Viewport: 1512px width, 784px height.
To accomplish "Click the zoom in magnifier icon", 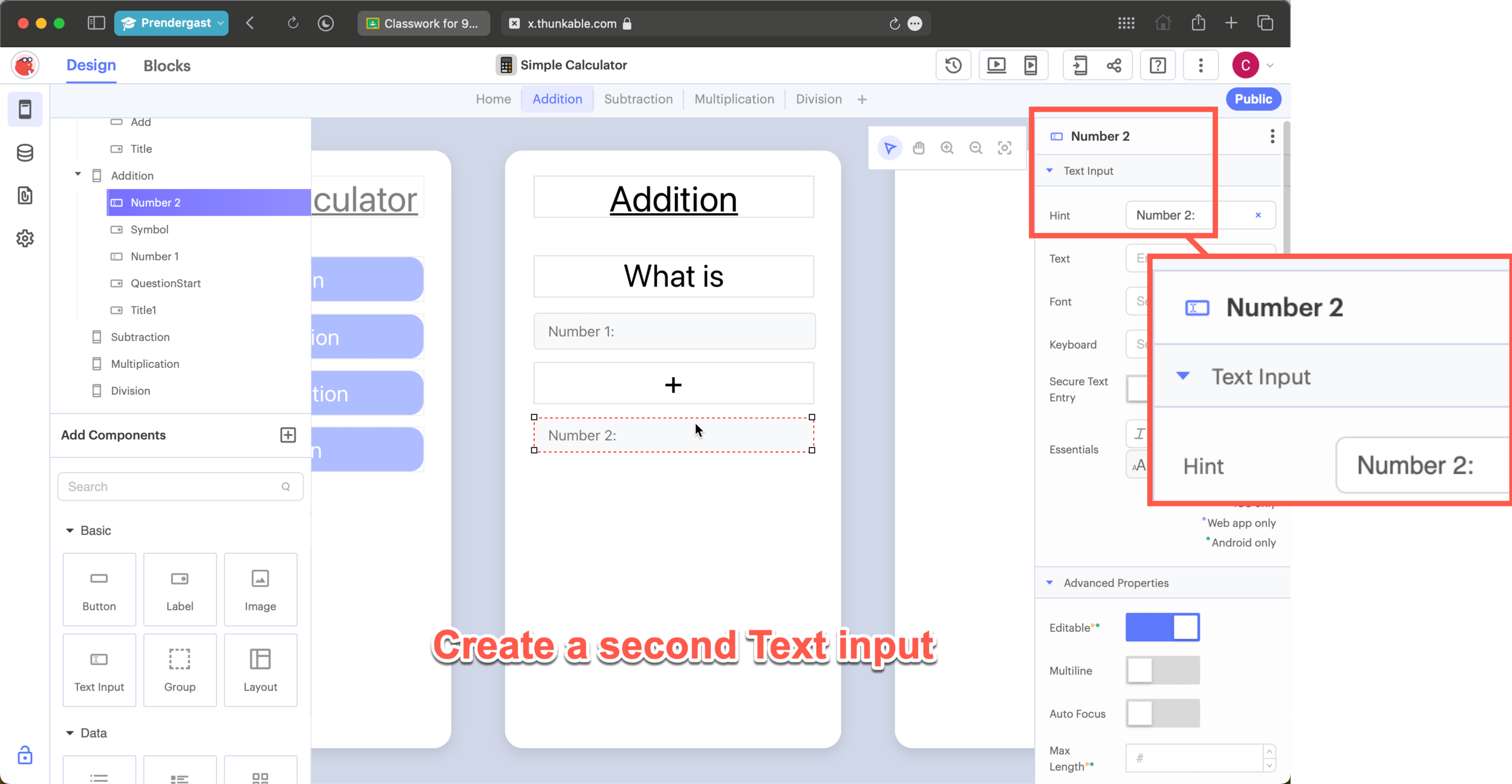I will pyautogui.click(x=947, y=148).
